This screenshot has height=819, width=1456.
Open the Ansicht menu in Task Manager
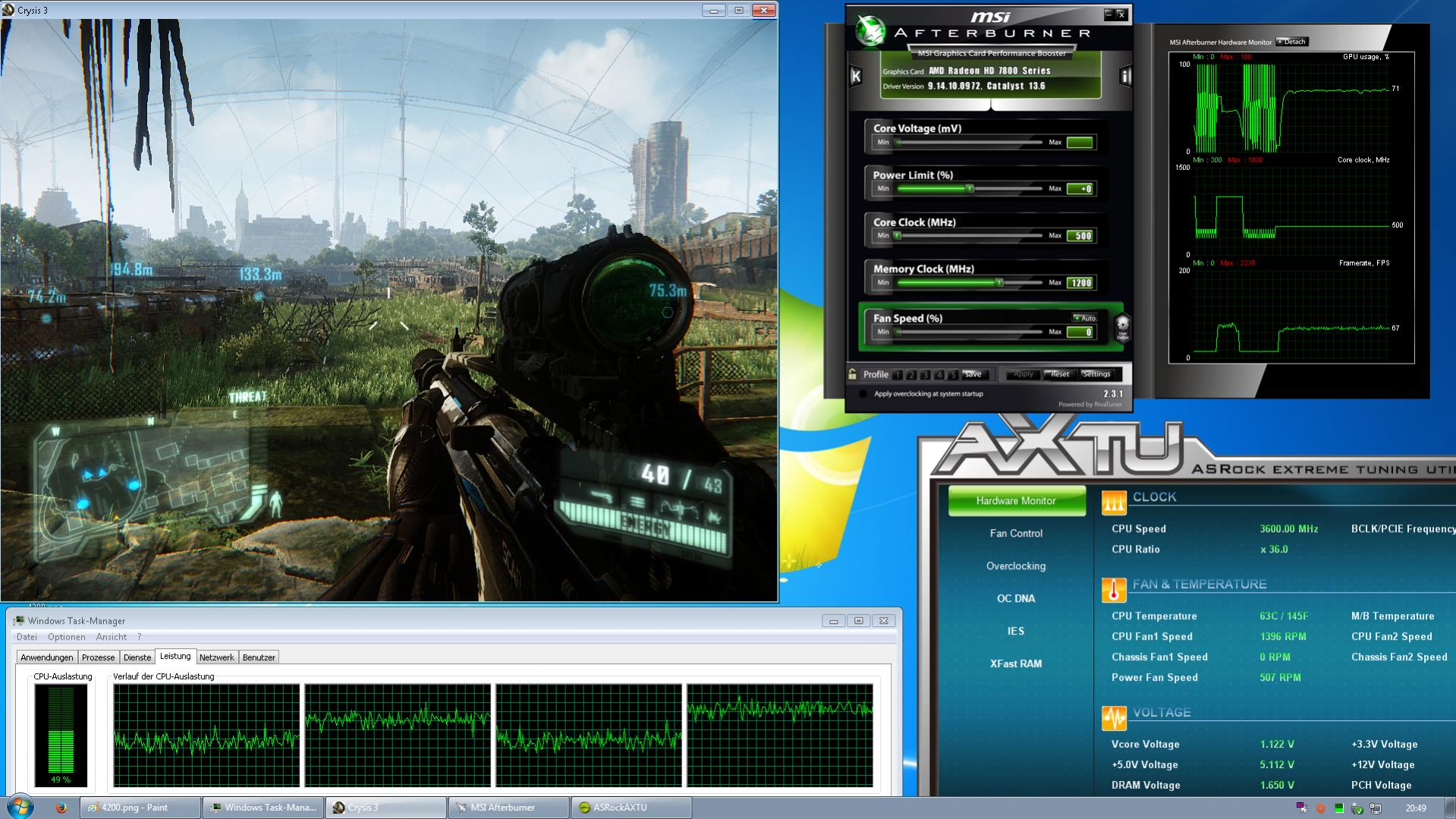click(x=112, y=637)
